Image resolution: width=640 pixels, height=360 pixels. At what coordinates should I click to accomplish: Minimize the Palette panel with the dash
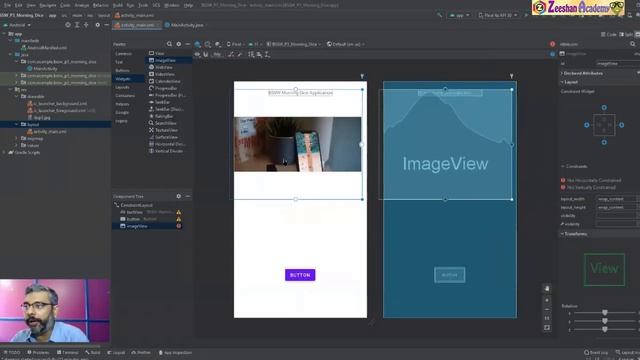pos(188,44)
